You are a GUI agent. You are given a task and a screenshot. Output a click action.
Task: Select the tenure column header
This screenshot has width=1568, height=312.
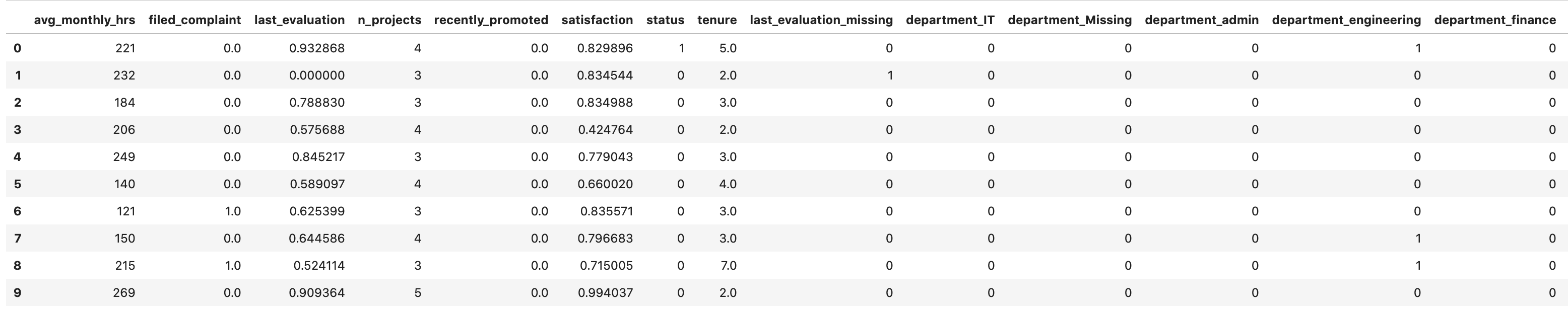(716, 20)
